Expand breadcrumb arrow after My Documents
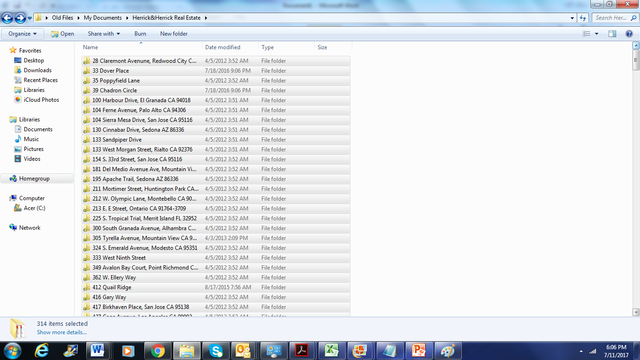Screen dimensions: 640x360 pyautogui.click(x=127, y=18)
